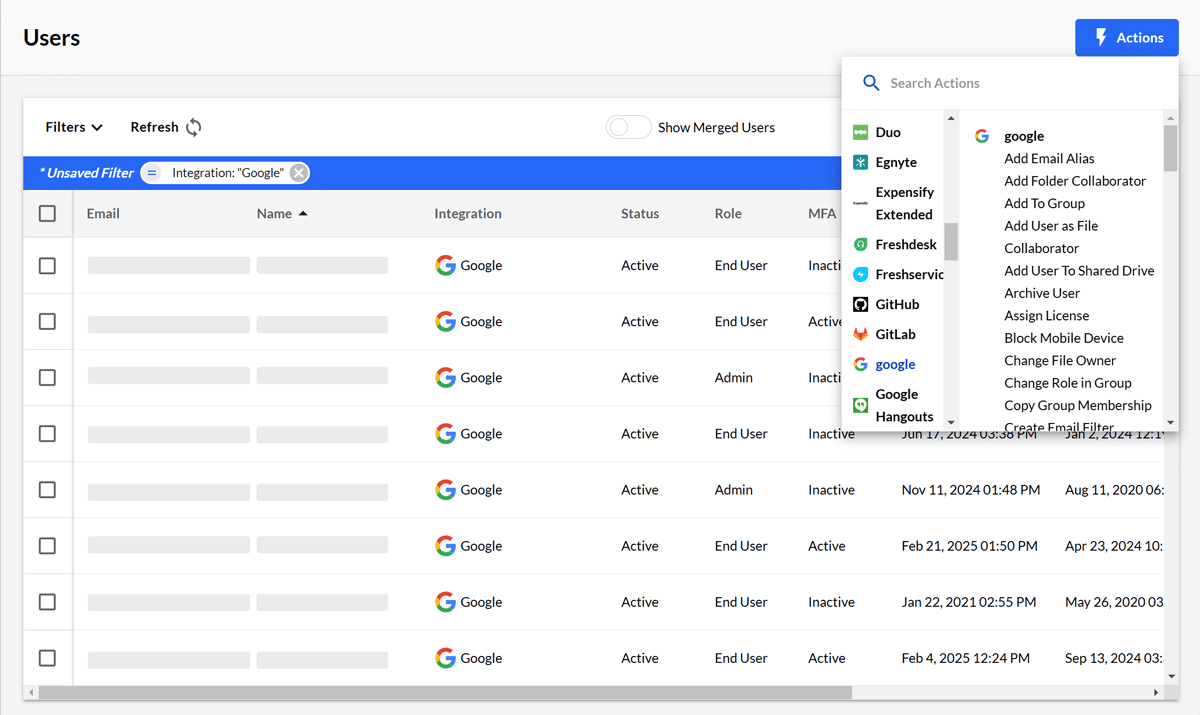This screenshot has width=1200, height=715.
Task: Toggle the Show Merged Users switch
Action: click(x=628, y=127)
